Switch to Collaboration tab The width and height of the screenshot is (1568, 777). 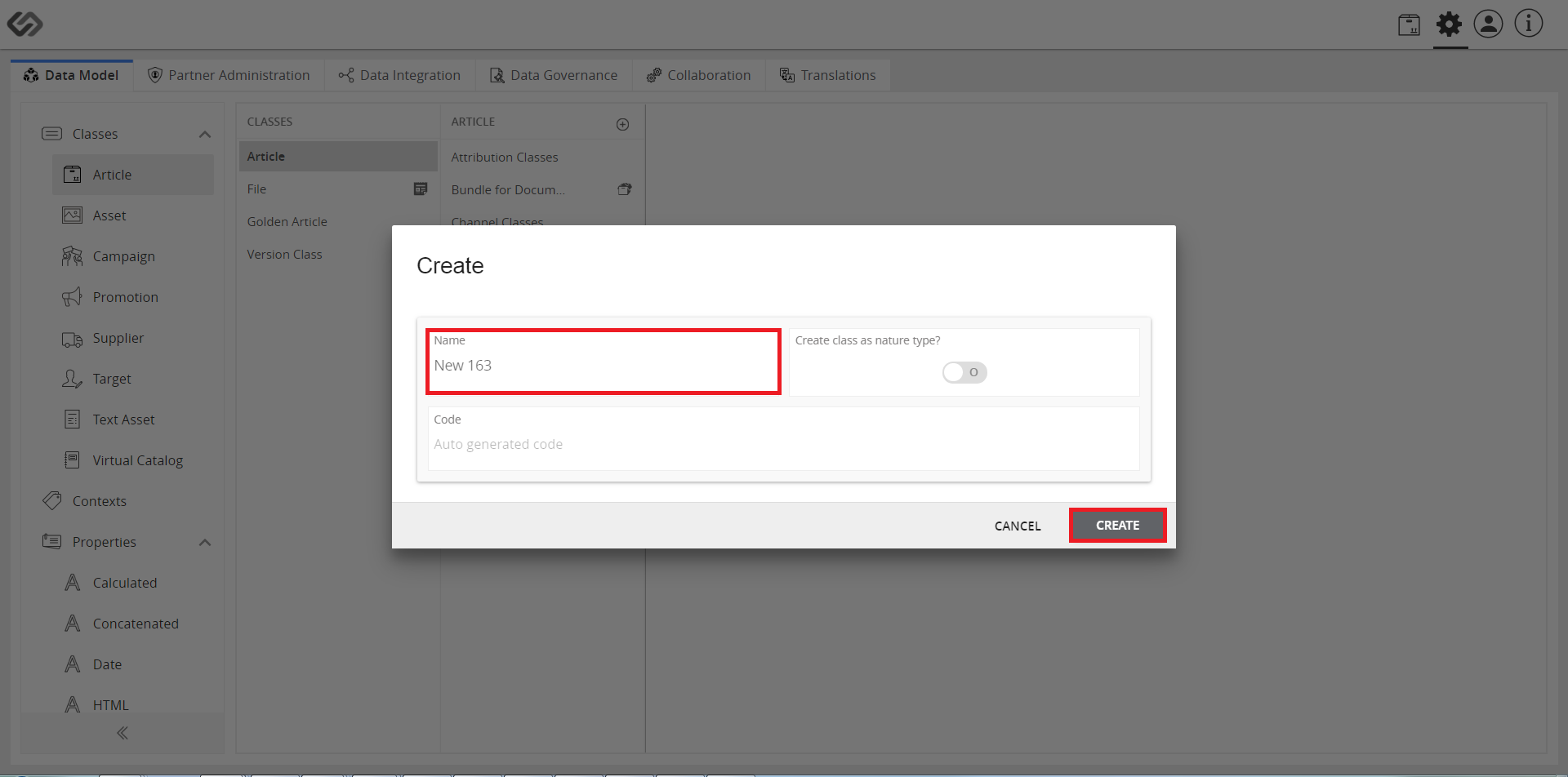pos(699,75)
